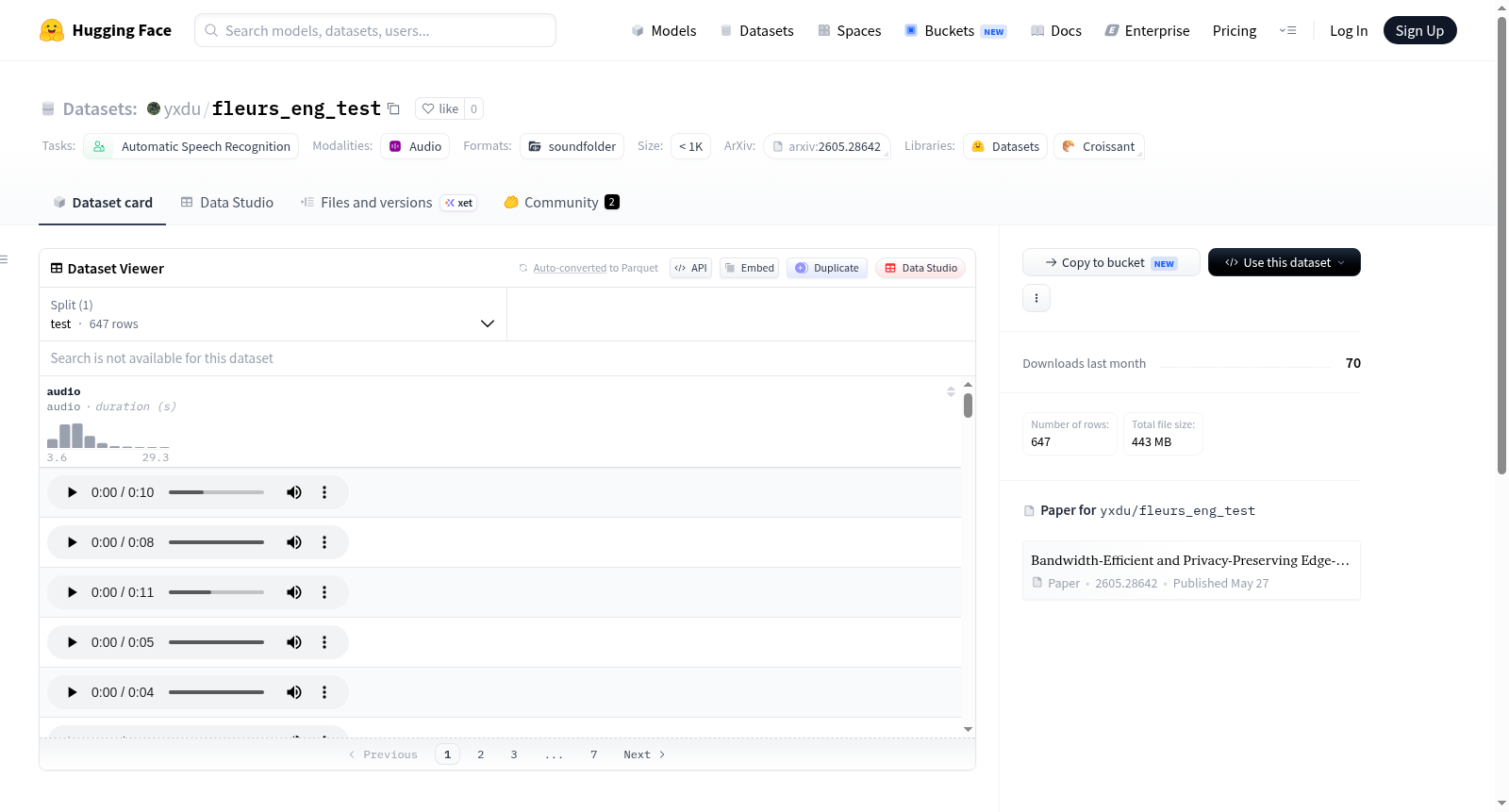Like the fleurs_eng_test dataset
1509x812 pixels.
point(439,108)
